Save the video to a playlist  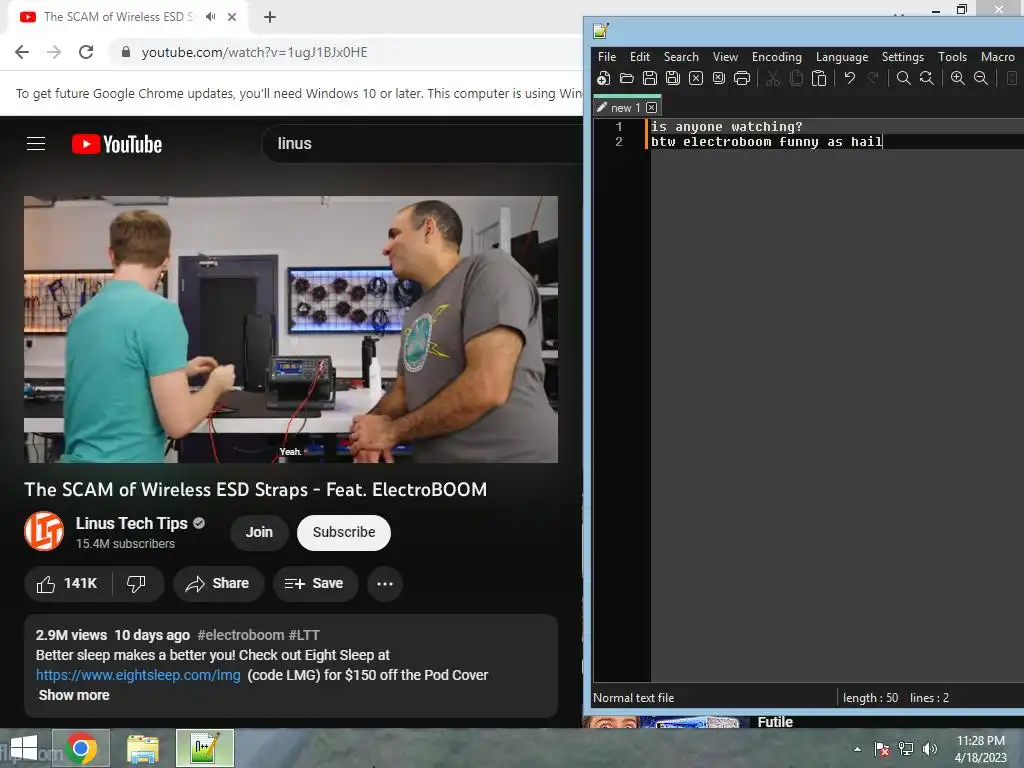click(x=315, y=583)
